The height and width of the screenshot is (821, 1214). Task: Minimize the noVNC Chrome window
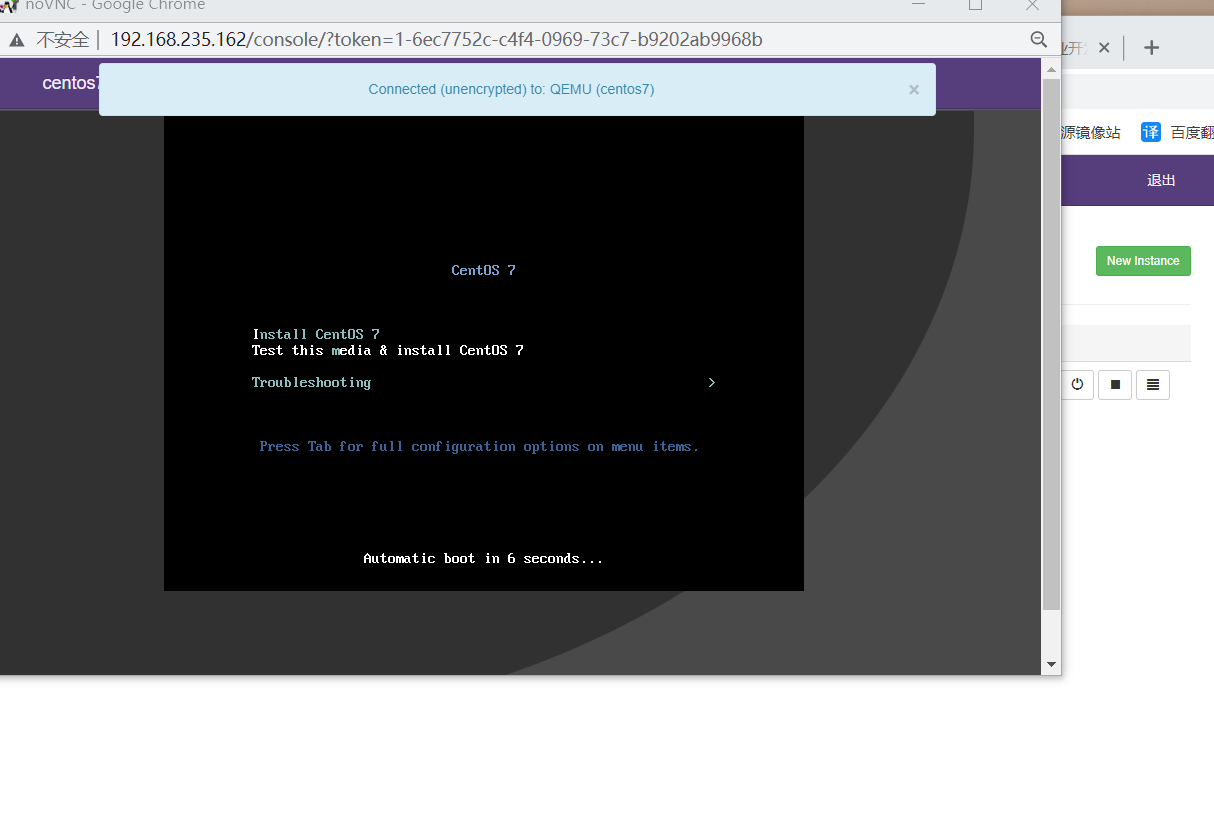pyautogui.click(x=918, y=5)
